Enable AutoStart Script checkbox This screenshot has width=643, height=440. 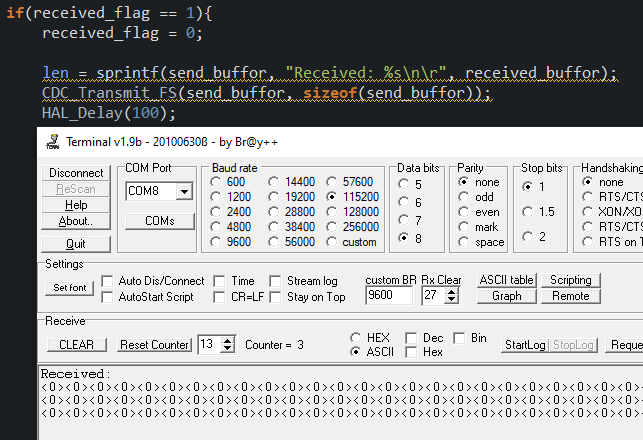[107, 297]
